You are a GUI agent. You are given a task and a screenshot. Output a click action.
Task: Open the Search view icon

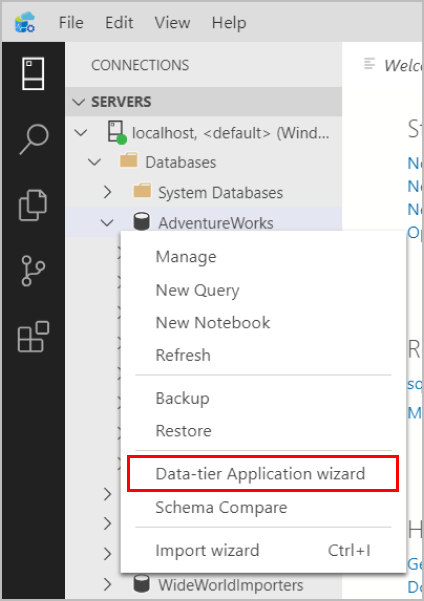coord(34,139)
